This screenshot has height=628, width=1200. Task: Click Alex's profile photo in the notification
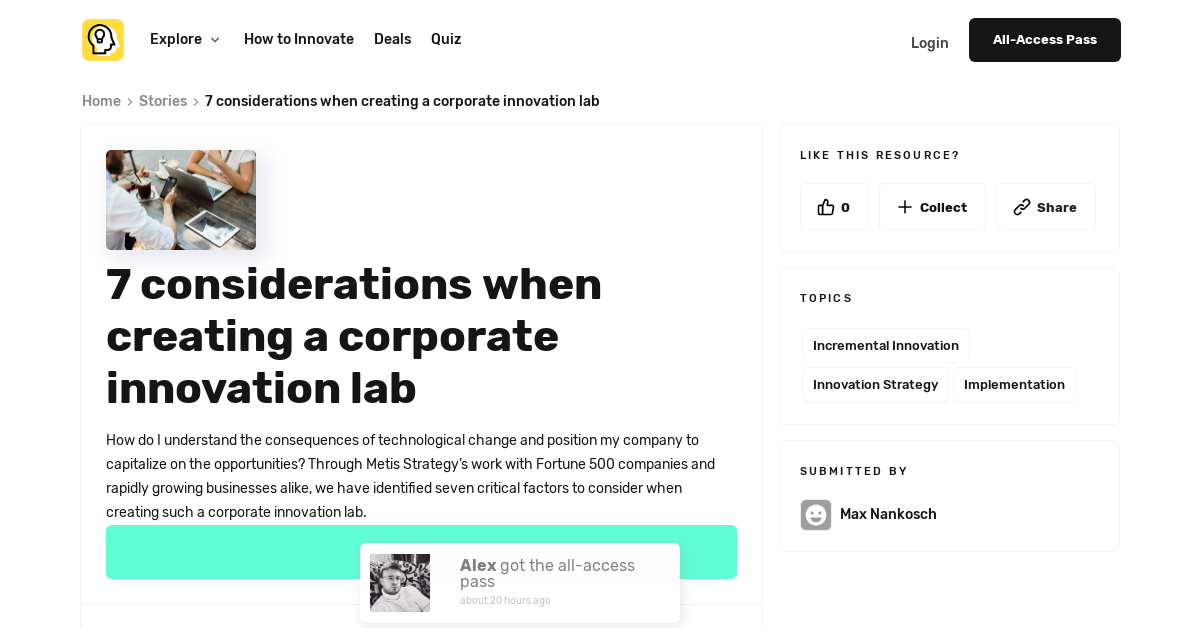[399, 582]
